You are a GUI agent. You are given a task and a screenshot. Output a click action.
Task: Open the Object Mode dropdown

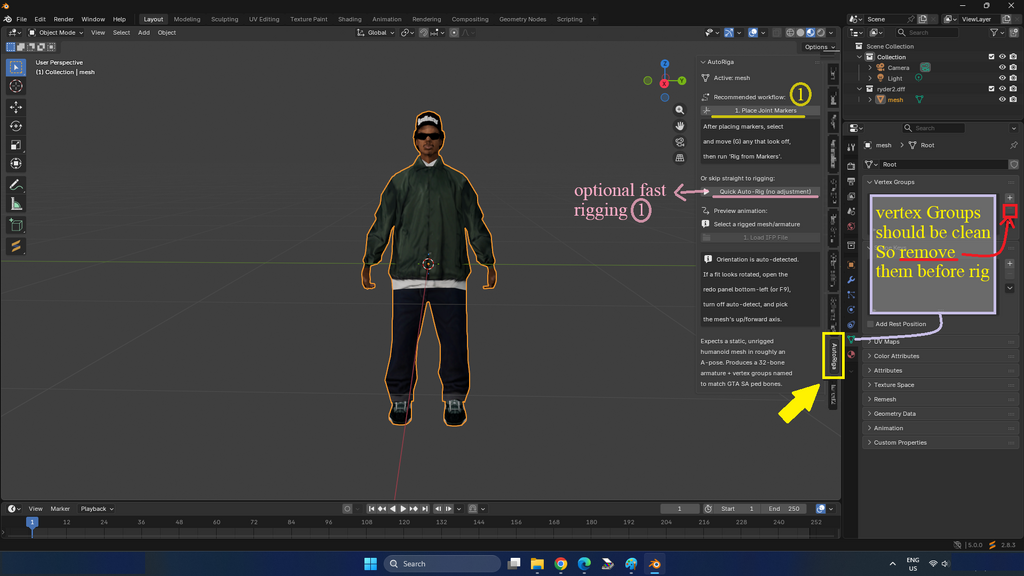coord(56,33)
